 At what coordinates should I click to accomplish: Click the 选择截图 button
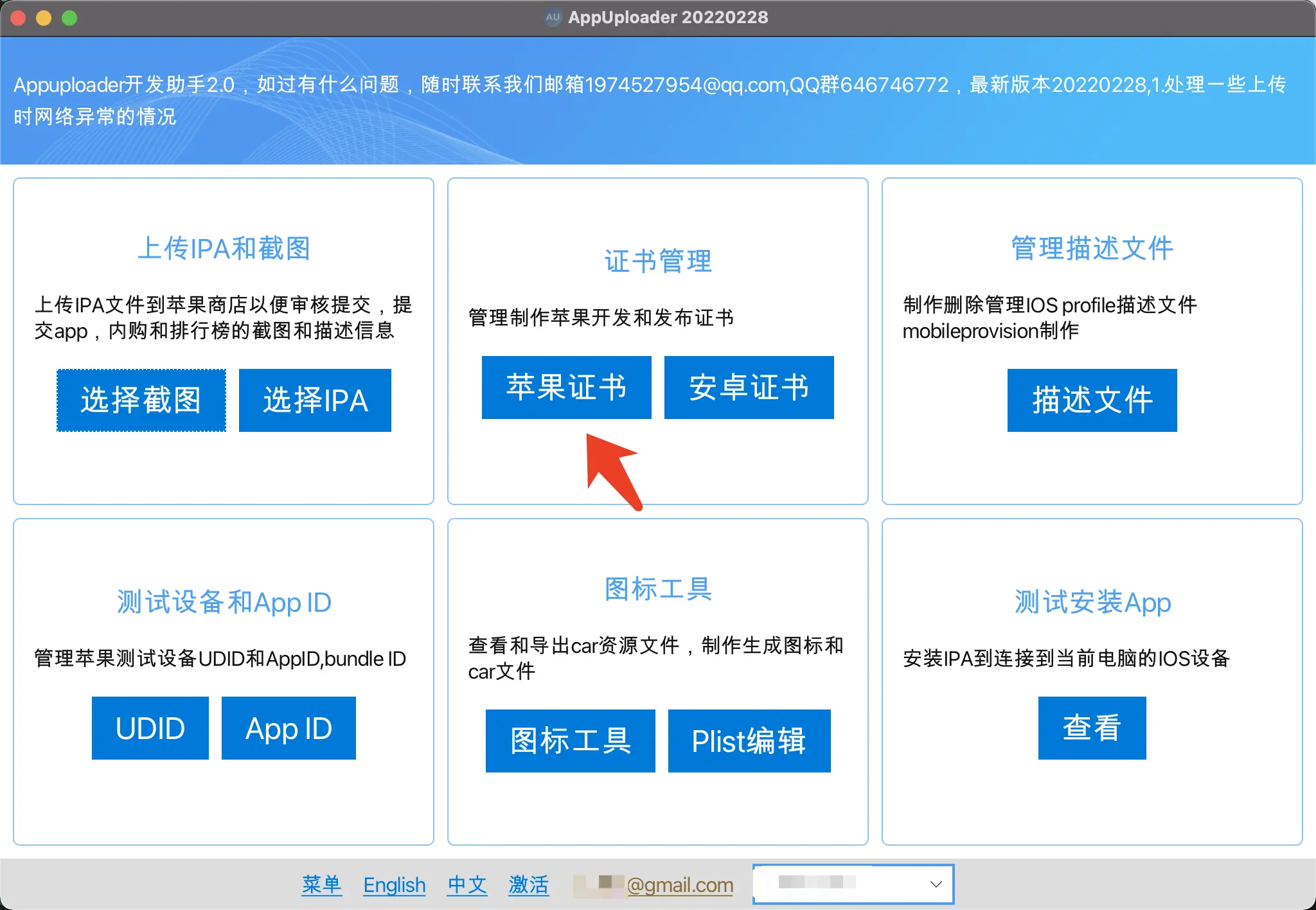tap(141, 400)
